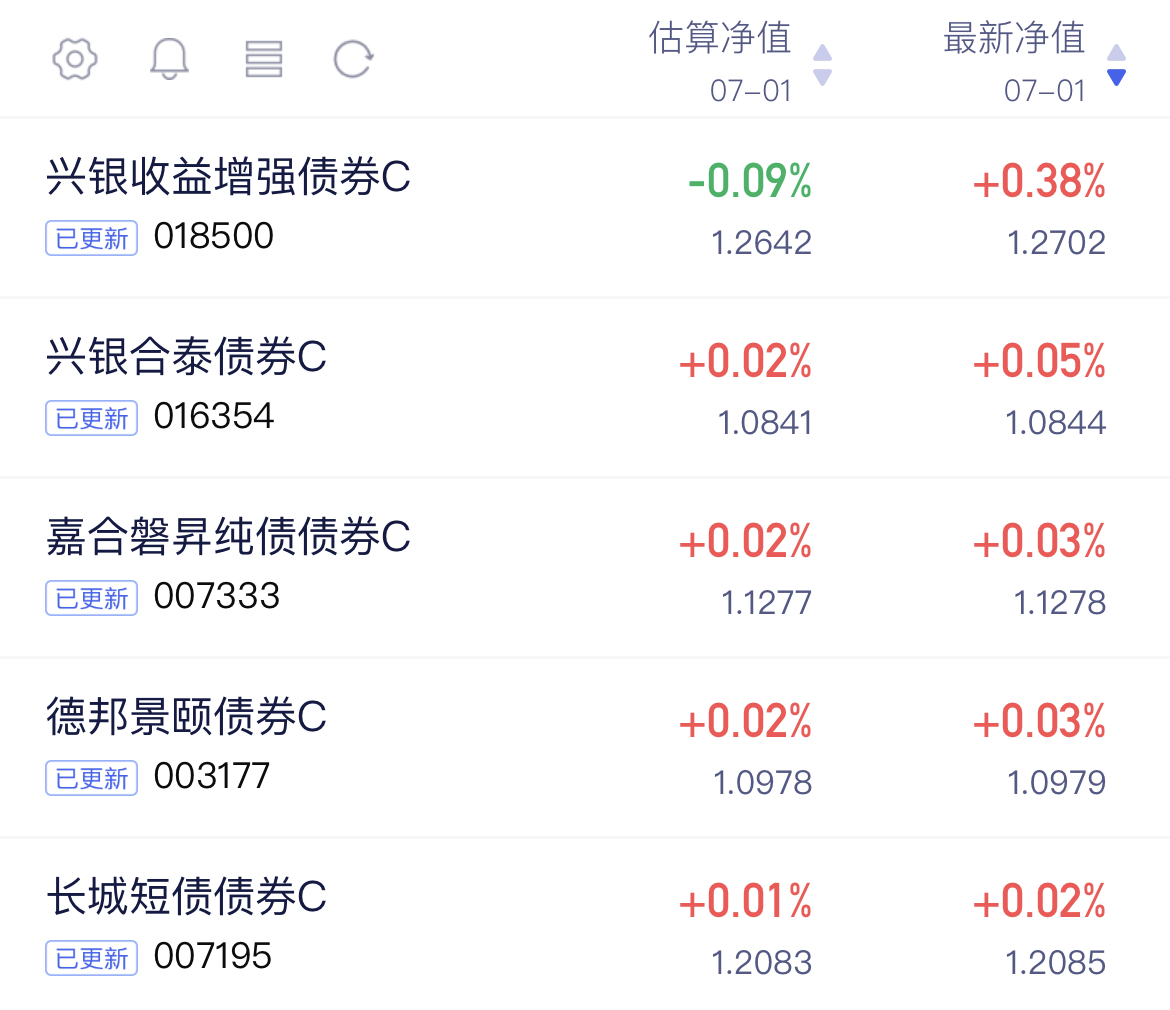The width and height of the screenshot is (1170, 1010).
Task: Tap the 已更新 badge for 007195
Action: (x=92, y=958)
